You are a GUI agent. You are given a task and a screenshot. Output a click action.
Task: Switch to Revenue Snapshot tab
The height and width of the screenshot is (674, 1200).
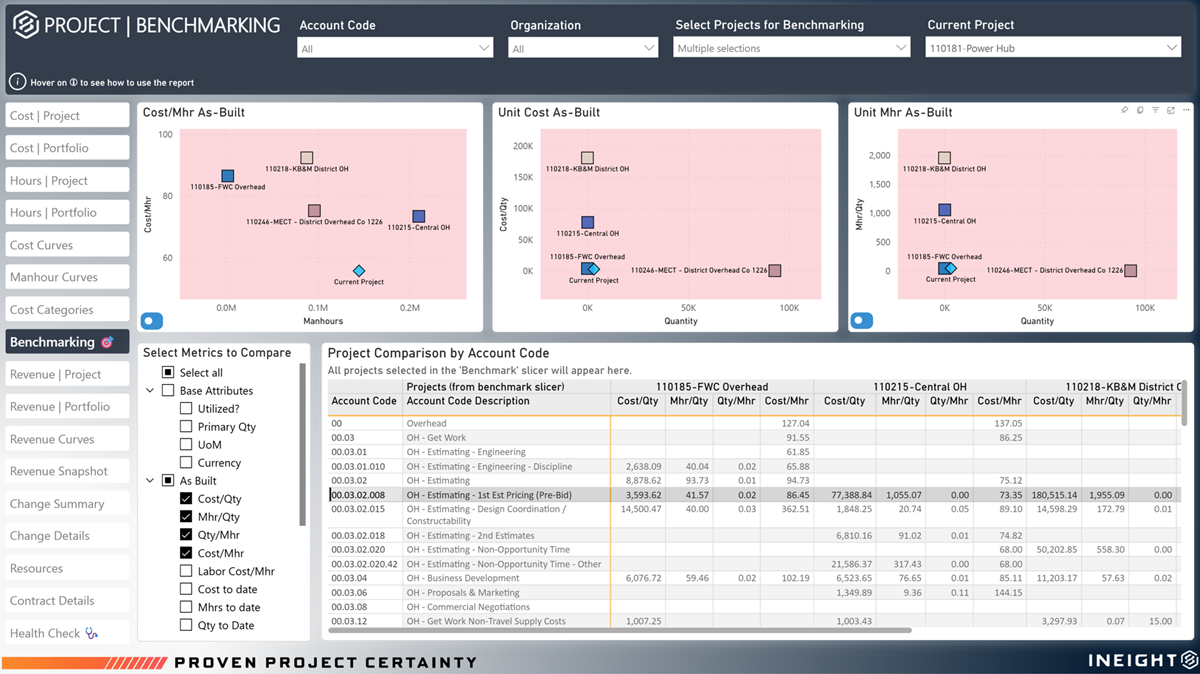coord(67,471)
